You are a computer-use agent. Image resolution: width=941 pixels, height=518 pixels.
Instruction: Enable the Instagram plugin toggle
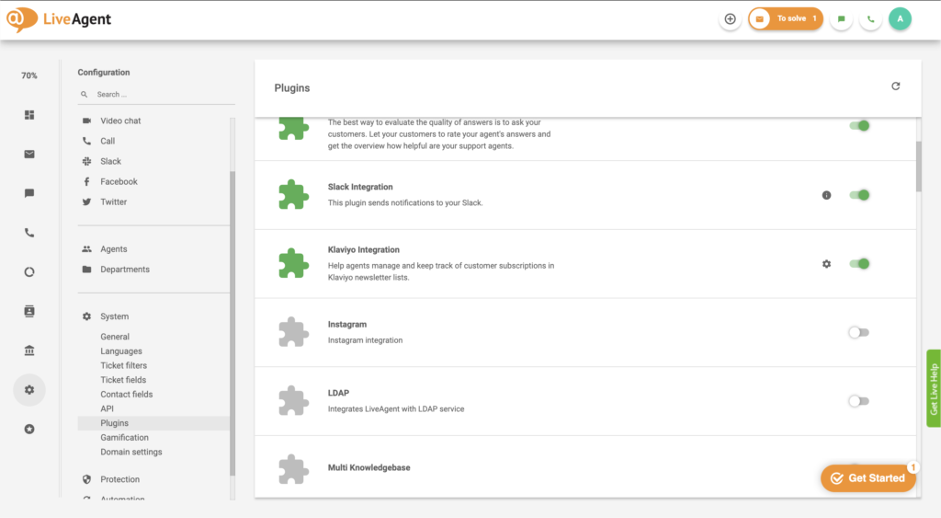[859, 333]
